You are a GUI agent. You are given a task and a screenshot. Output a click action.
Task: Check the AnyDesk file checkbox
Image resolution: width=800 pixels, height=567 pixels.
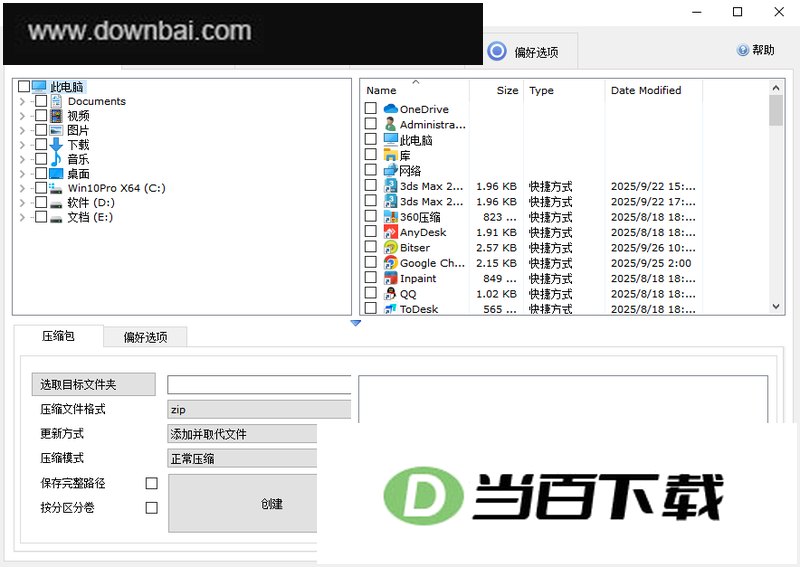371,231
